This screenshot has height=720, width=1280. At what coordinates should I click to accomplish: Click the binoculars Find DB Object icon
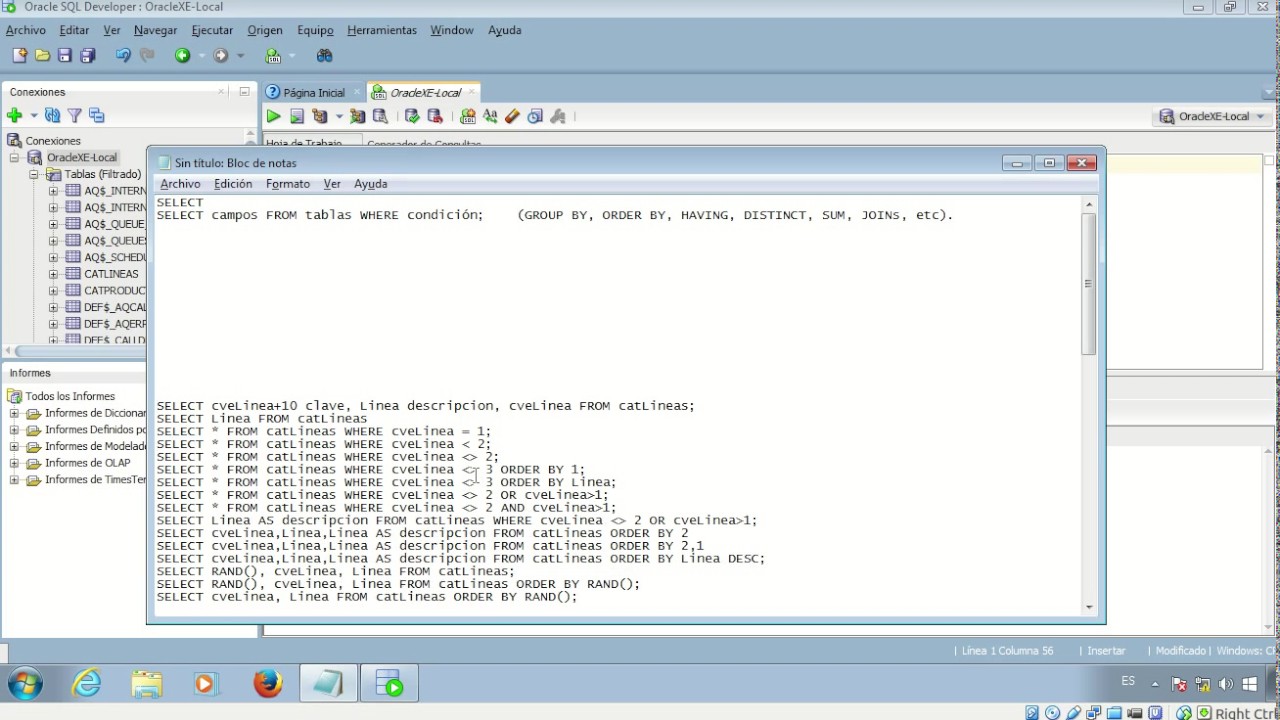[x=324, y=56]
